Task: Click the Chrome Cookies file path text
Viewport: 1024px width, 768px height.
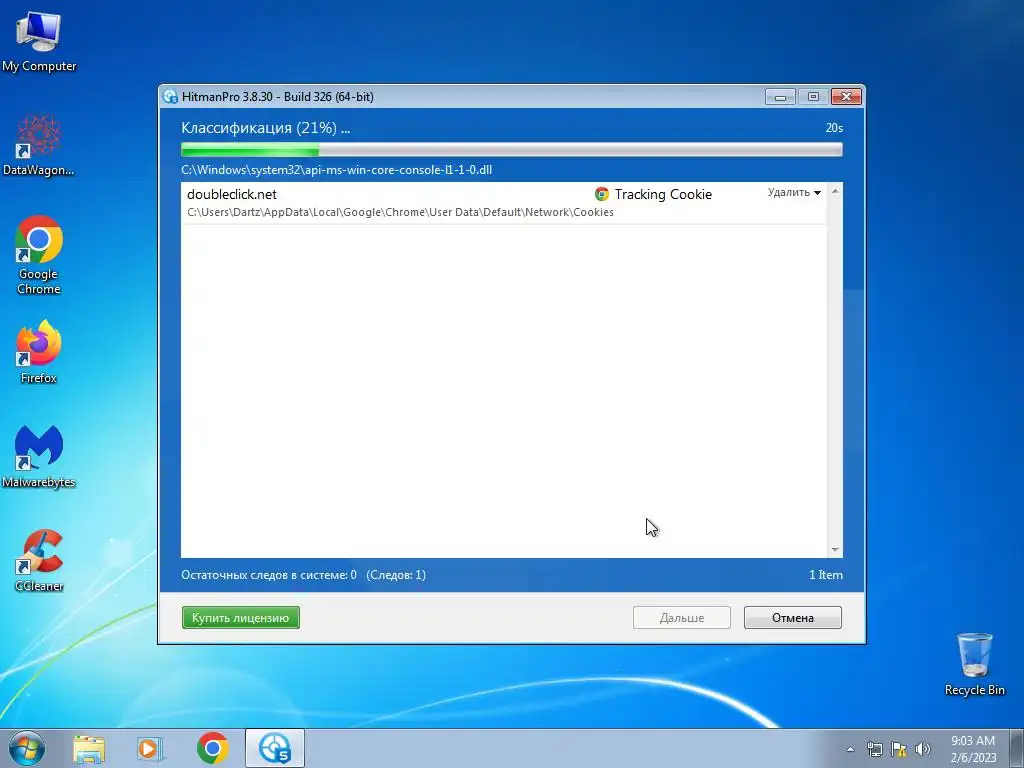Action: 400,212
